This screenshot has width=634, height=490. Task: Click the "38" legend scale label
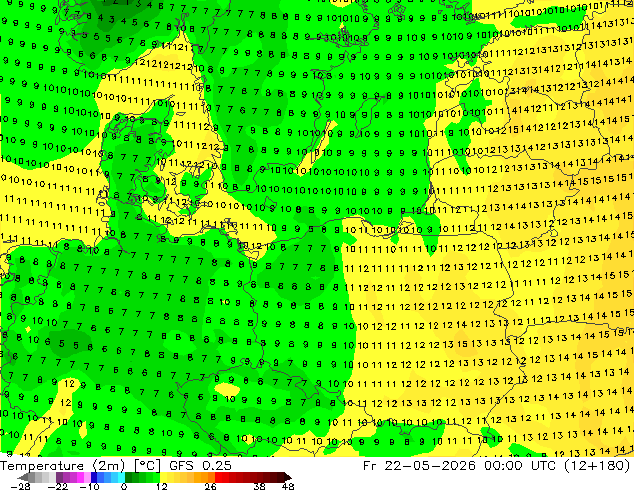(x=260, y=486)
